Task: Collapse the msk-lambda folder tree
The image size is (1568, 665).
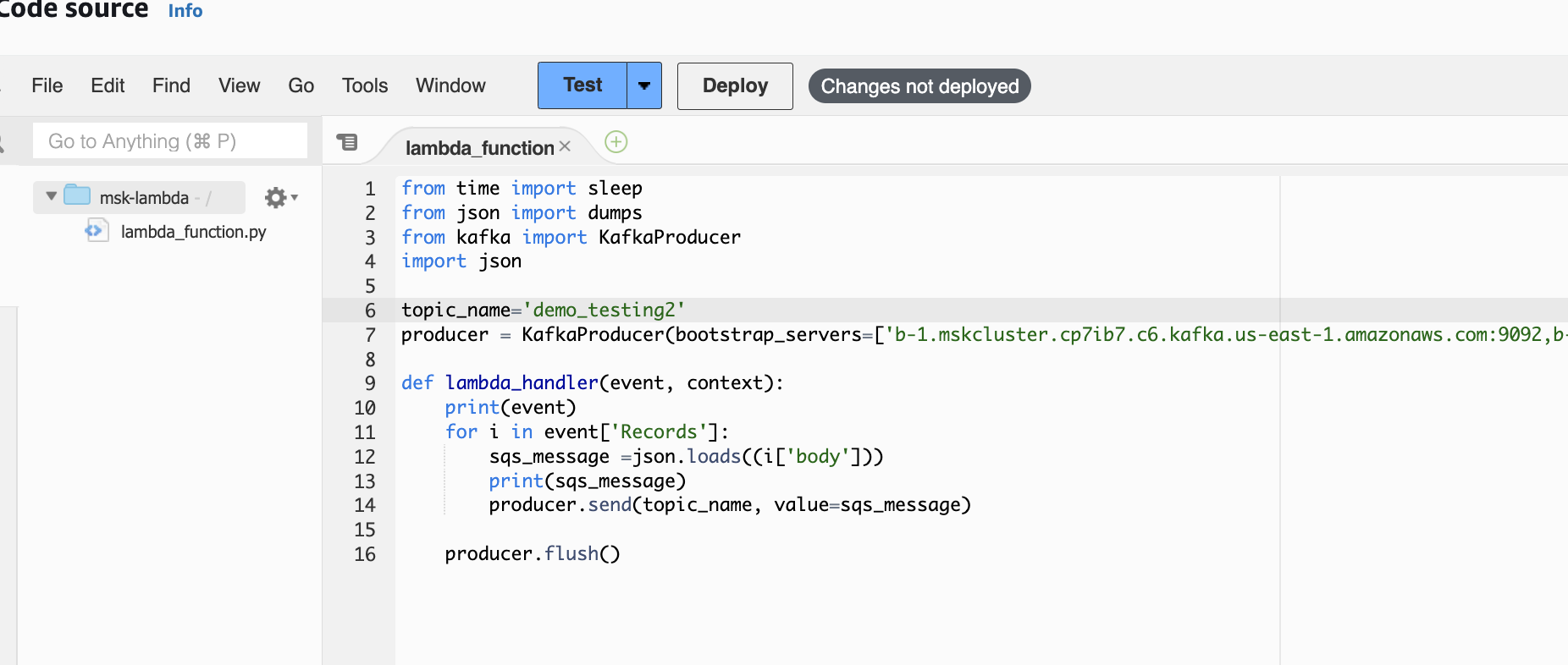Action: 51,196
